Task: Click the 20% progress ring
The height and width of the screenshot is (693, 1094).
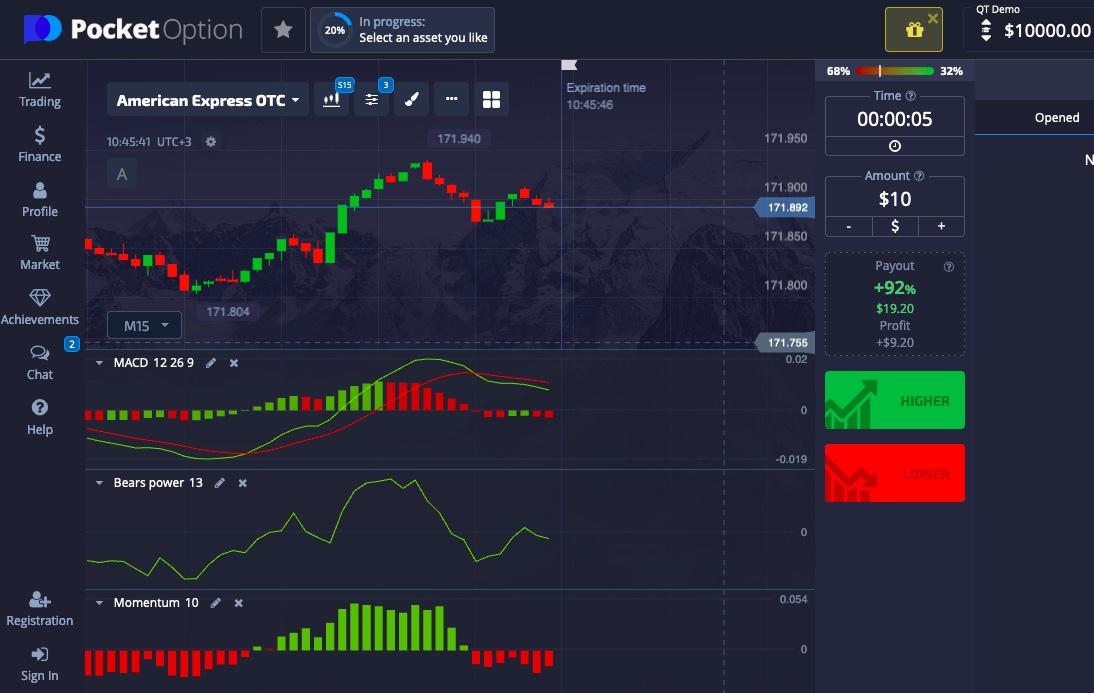Action: [x=334, y=30]
